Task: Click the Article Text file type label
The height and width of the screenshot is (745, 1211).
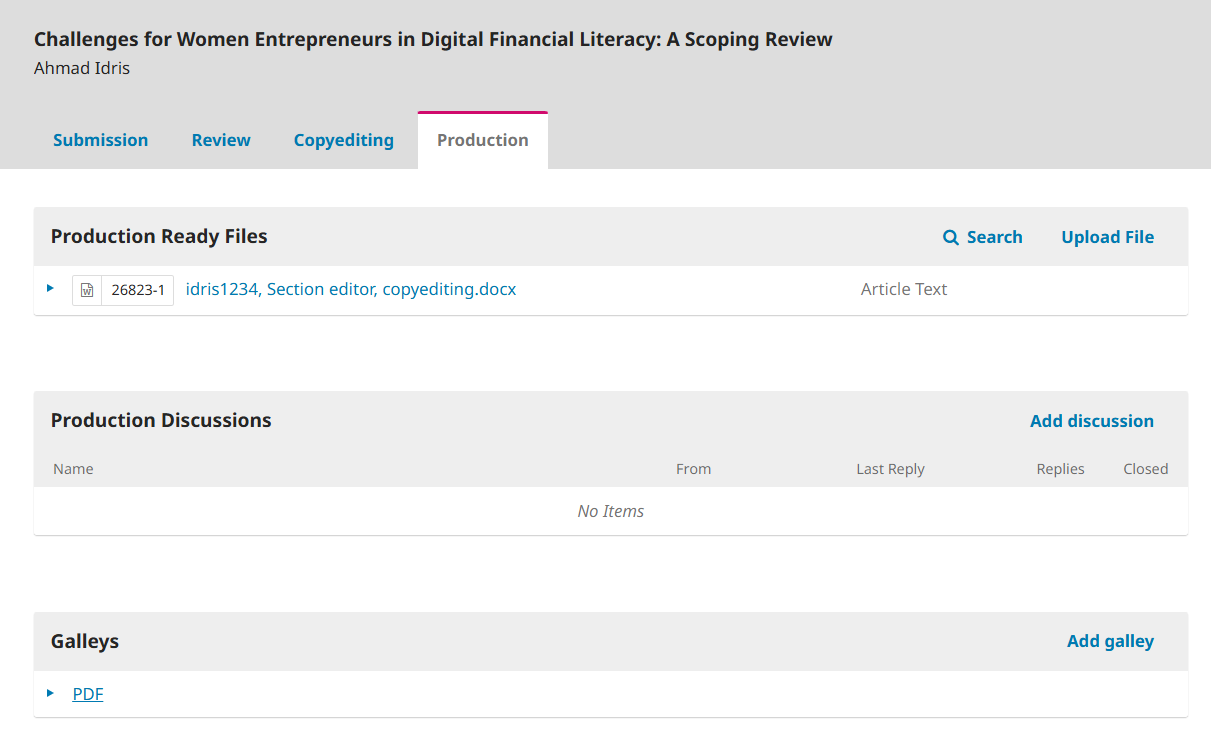Action: coord(903,289)
